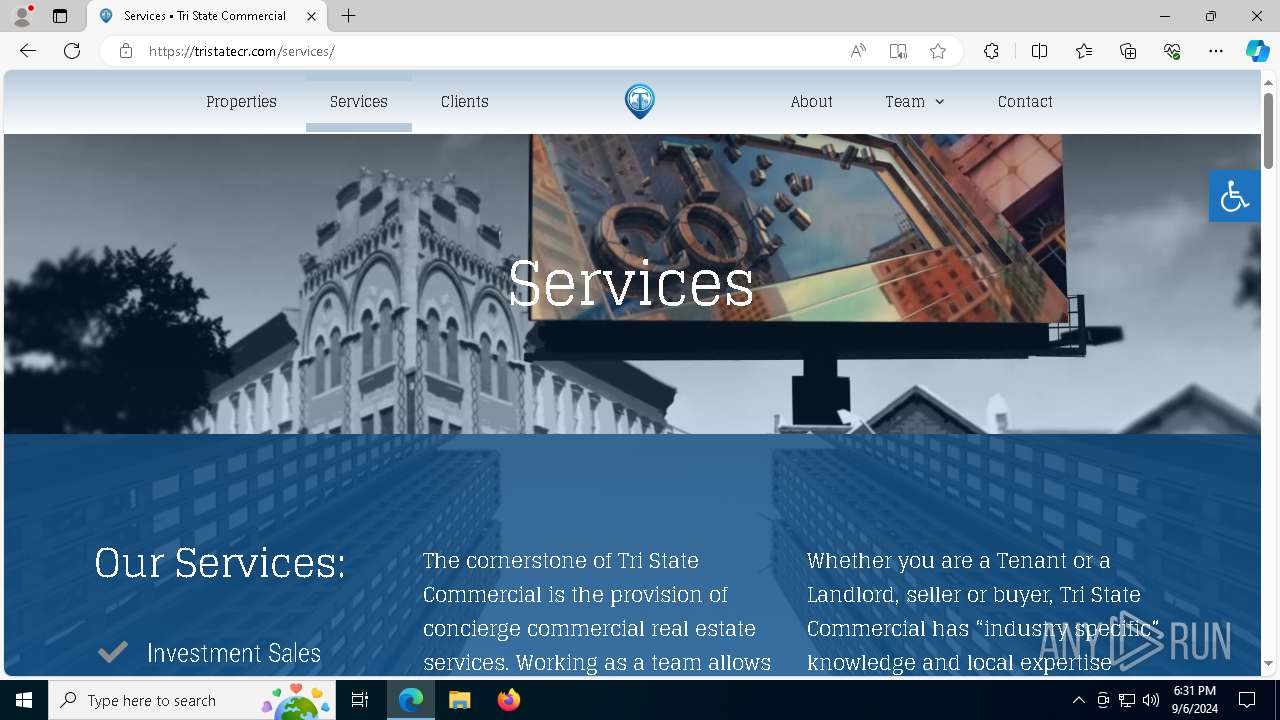Click the Edge taskbar icon
This screenshot has width=1280, height=720.
(x=411, y=700)
